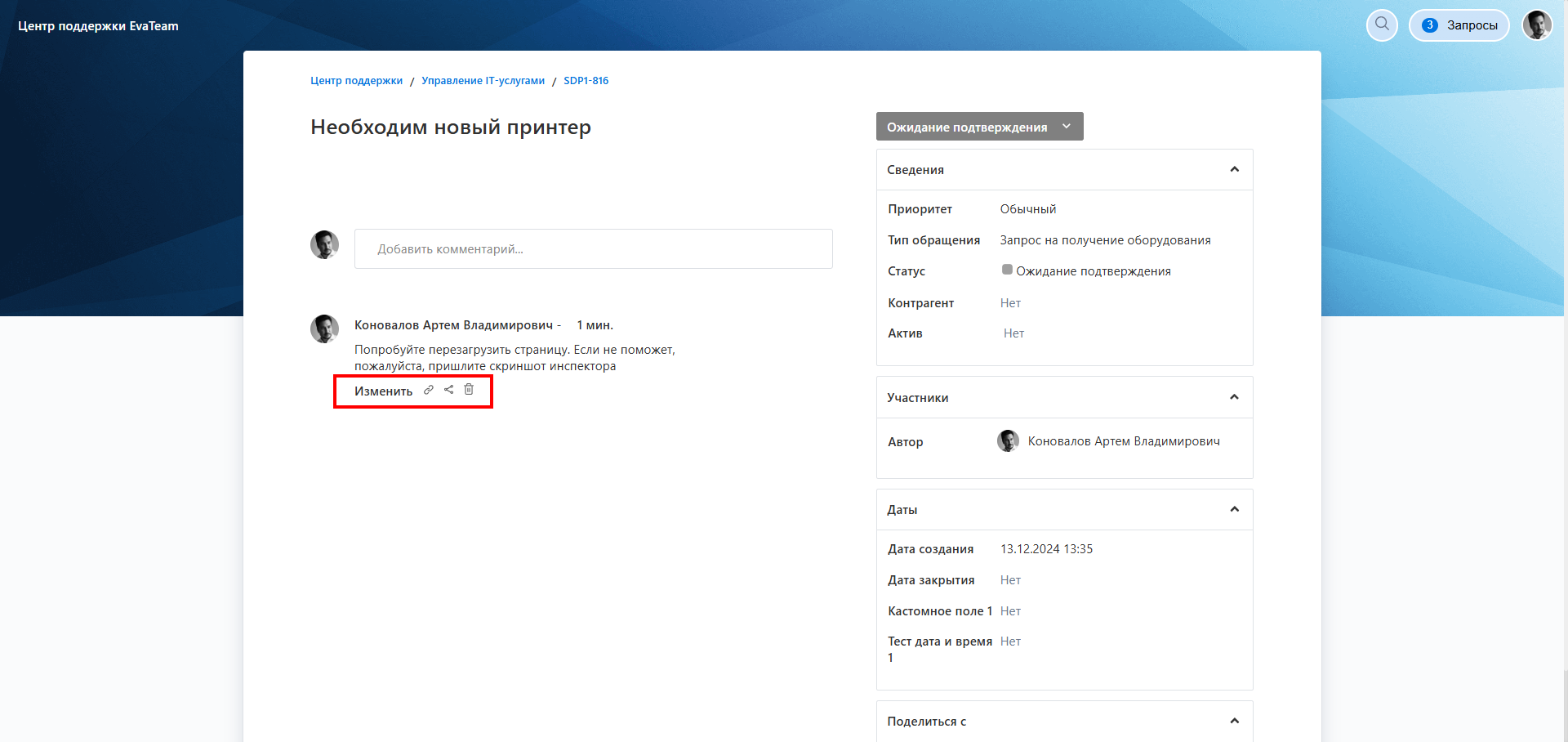Screen dimensions: 1568x742
Task: Click Контрагент value Нет
Action: click(1010, 303)
